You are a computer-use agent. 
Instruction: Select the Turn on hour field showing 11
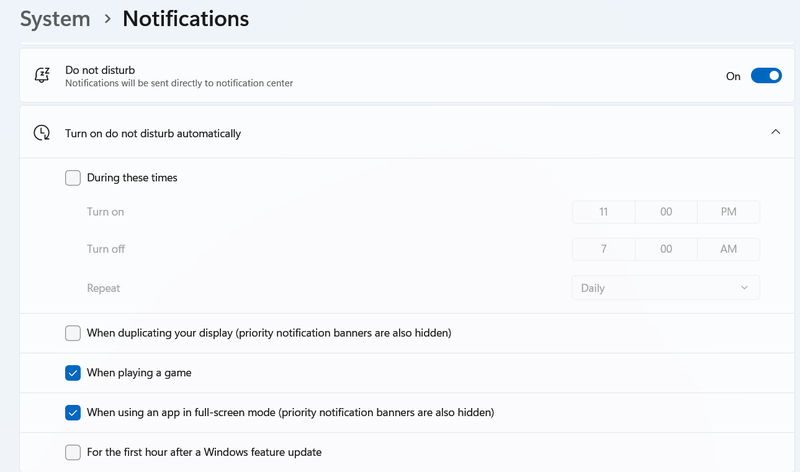point(604,212)
